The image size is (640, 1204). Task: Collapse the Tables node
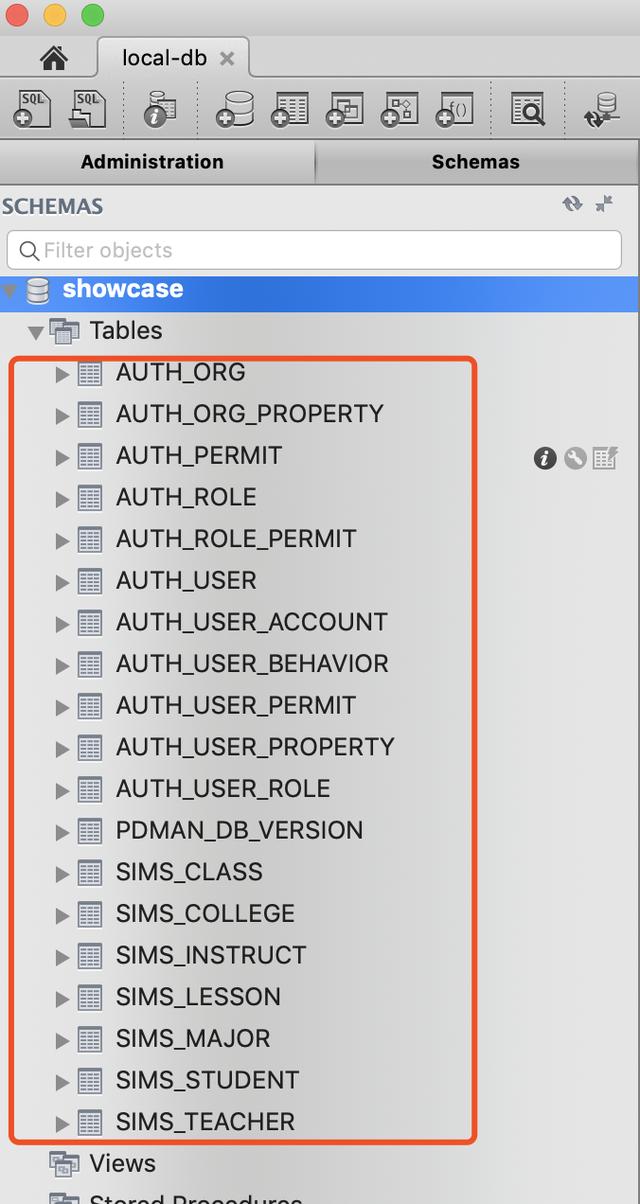pos(36,331)
